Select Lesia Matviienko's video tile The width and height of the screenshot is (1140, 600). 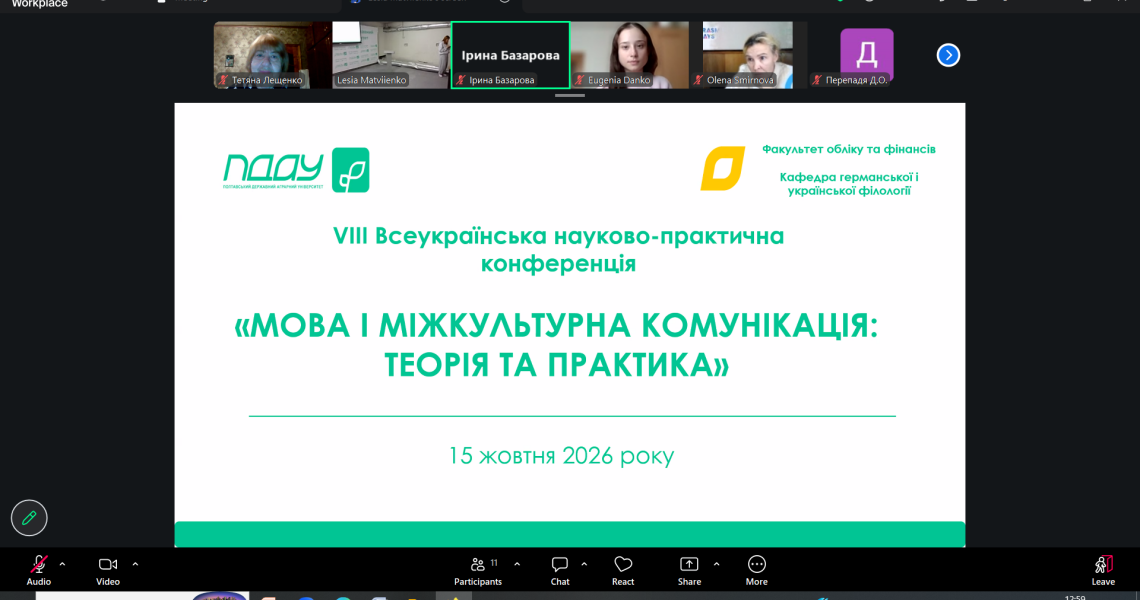pos(391,55)
